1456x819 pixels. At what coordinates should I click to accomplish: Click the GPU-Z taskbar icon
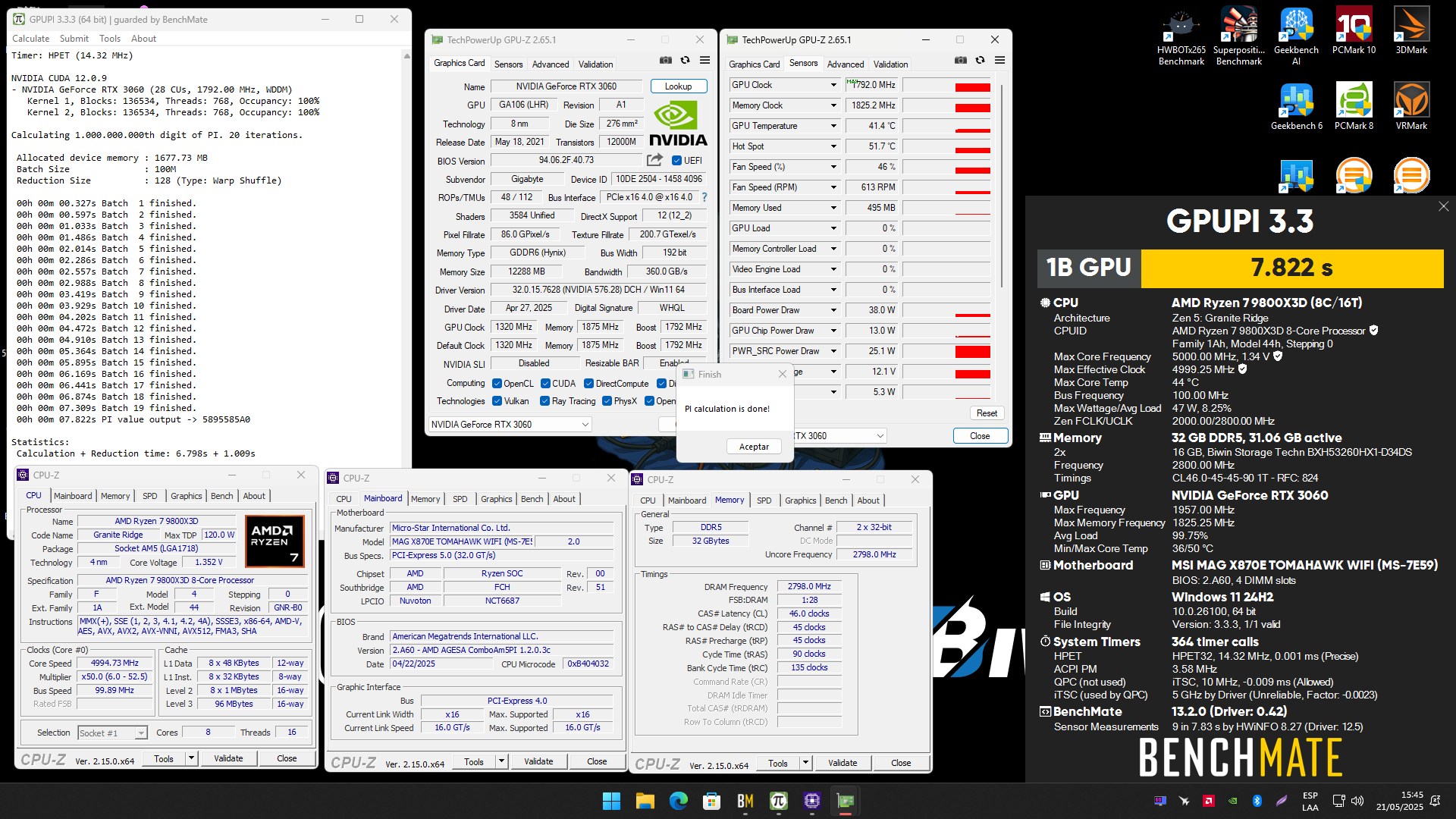coord(845,801)
